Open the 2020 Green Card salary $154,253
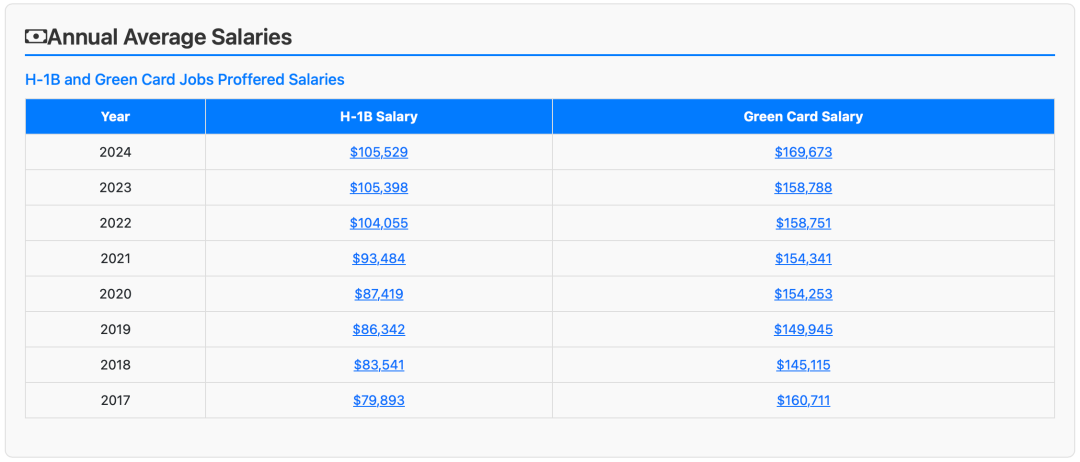Screen dimensions: 1080x462 click(x=803, y=294)
